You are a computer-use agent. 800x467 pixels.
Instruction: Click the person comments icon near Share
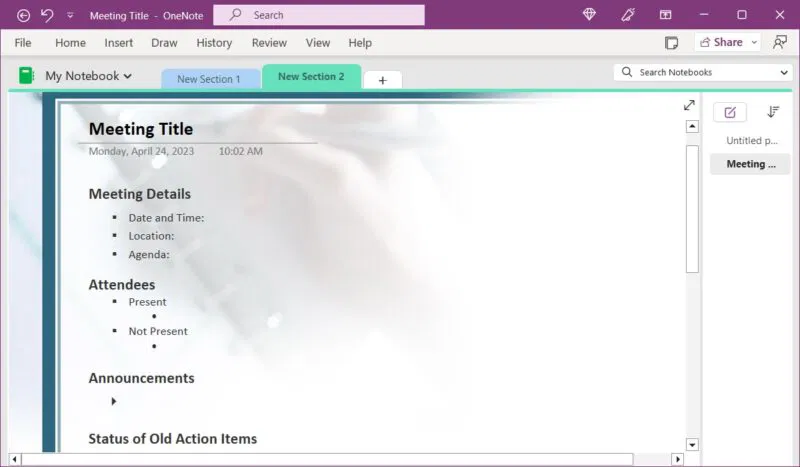pyautogui.click(x=780, y=42)
